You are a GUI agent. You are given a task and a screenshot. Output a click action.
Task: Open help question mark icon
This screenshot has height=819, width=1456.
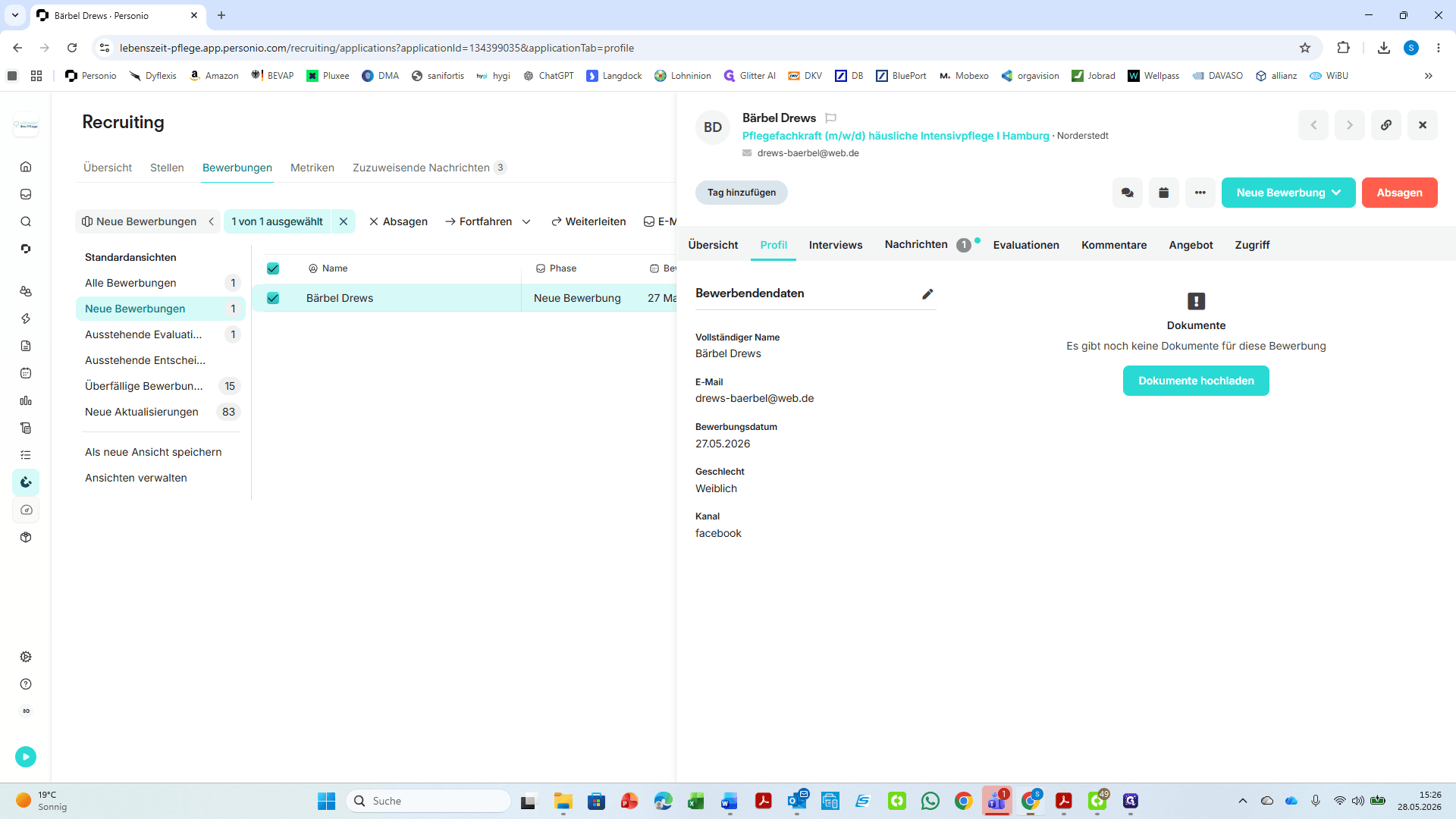pyautogui.click(x=26, y=684)
